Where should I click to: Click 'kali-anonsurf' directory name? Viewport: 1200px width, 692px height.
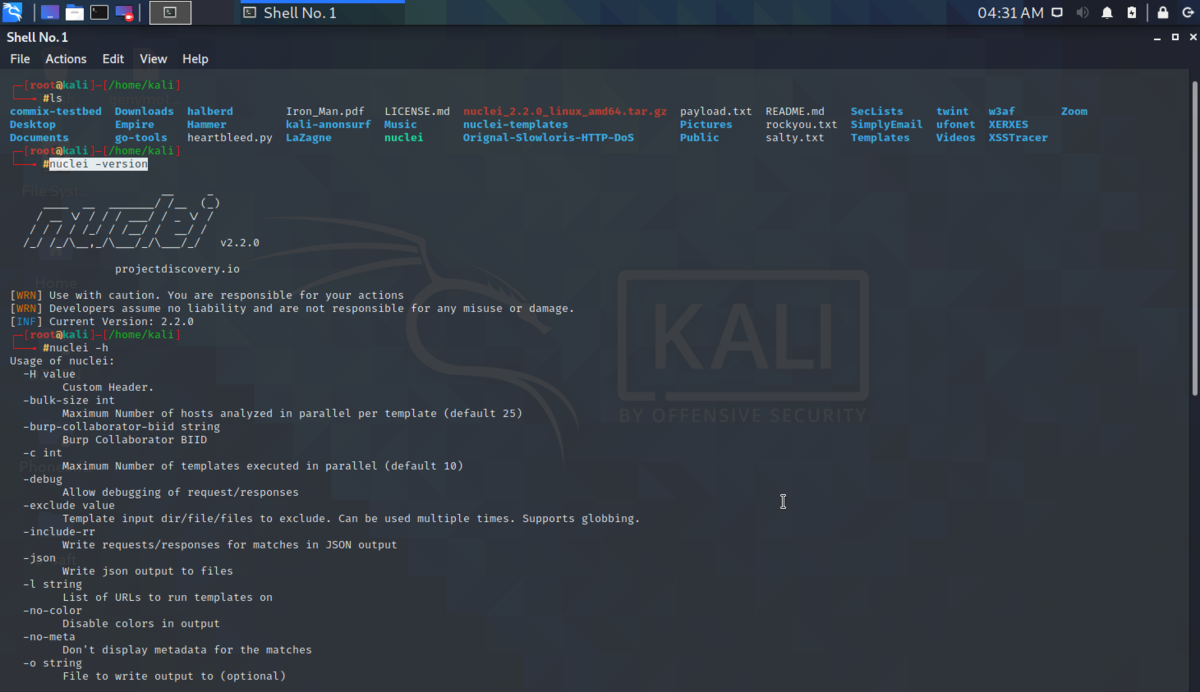click(x=328, y=124)
